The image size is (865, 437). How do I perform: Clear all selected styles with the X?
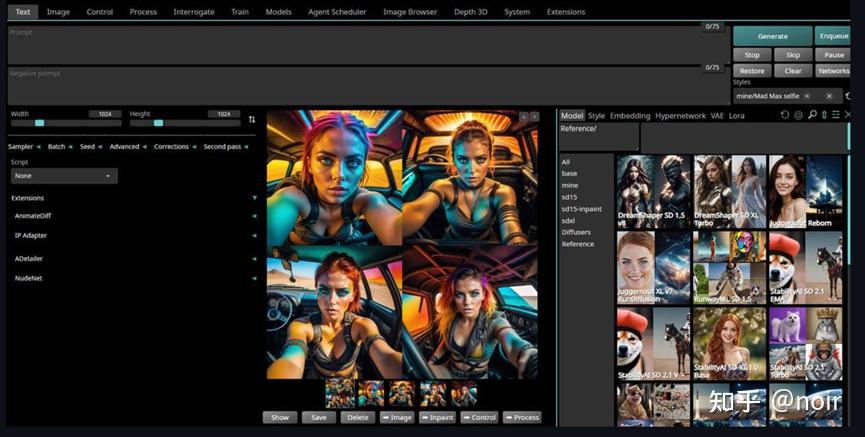[x=829, y=96]
